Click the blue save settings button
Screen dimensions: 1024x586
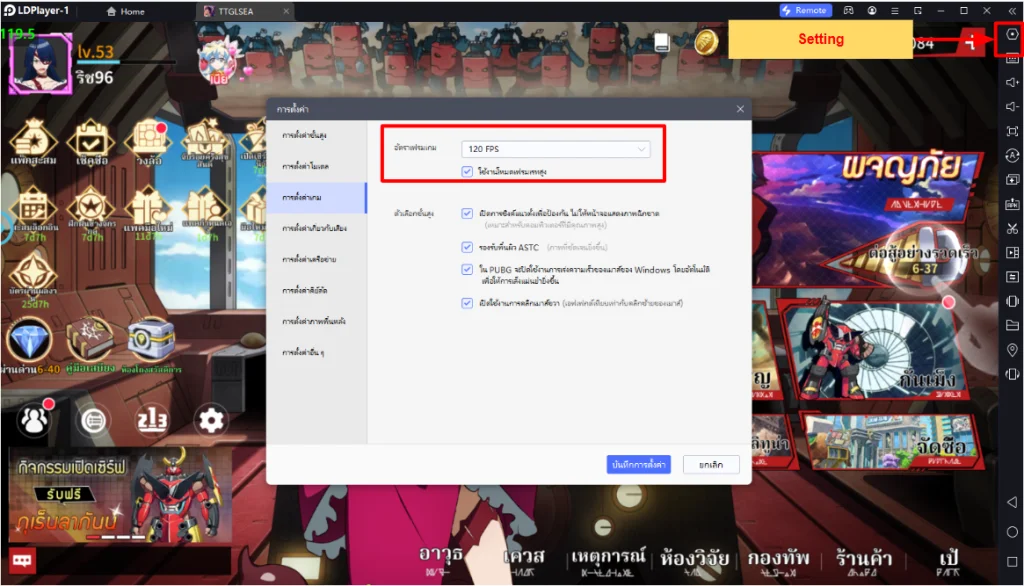pyautogui.click(x=638, y=464)
